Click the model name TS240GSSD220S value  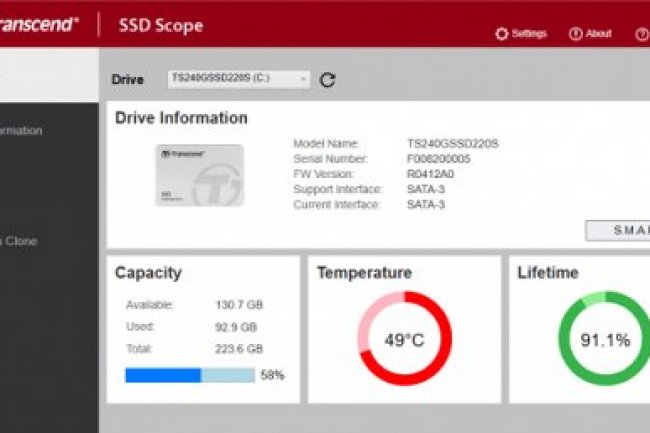tap(452, 144)
